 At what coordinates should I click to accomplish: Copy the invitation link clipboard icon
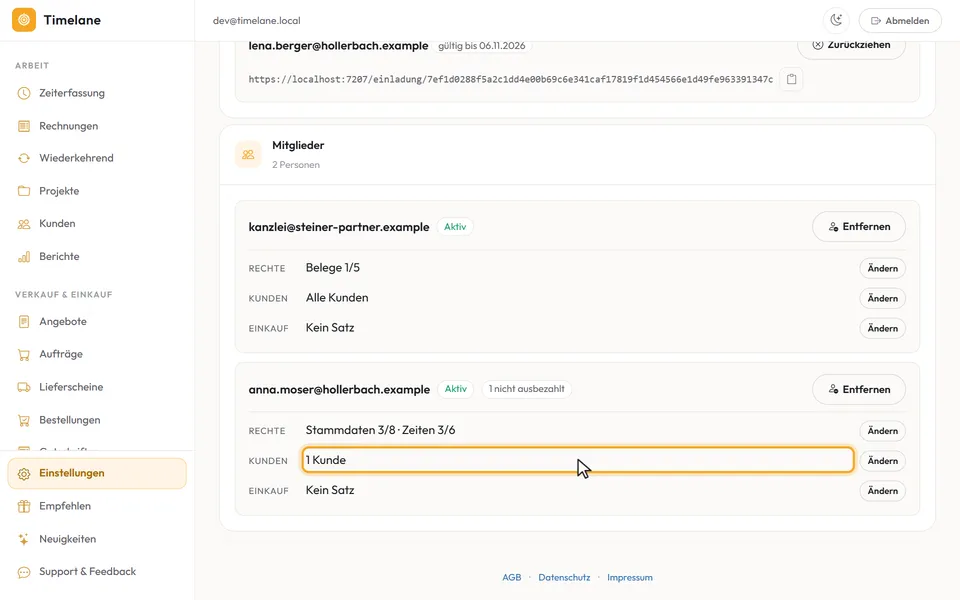tap(792, 79)
